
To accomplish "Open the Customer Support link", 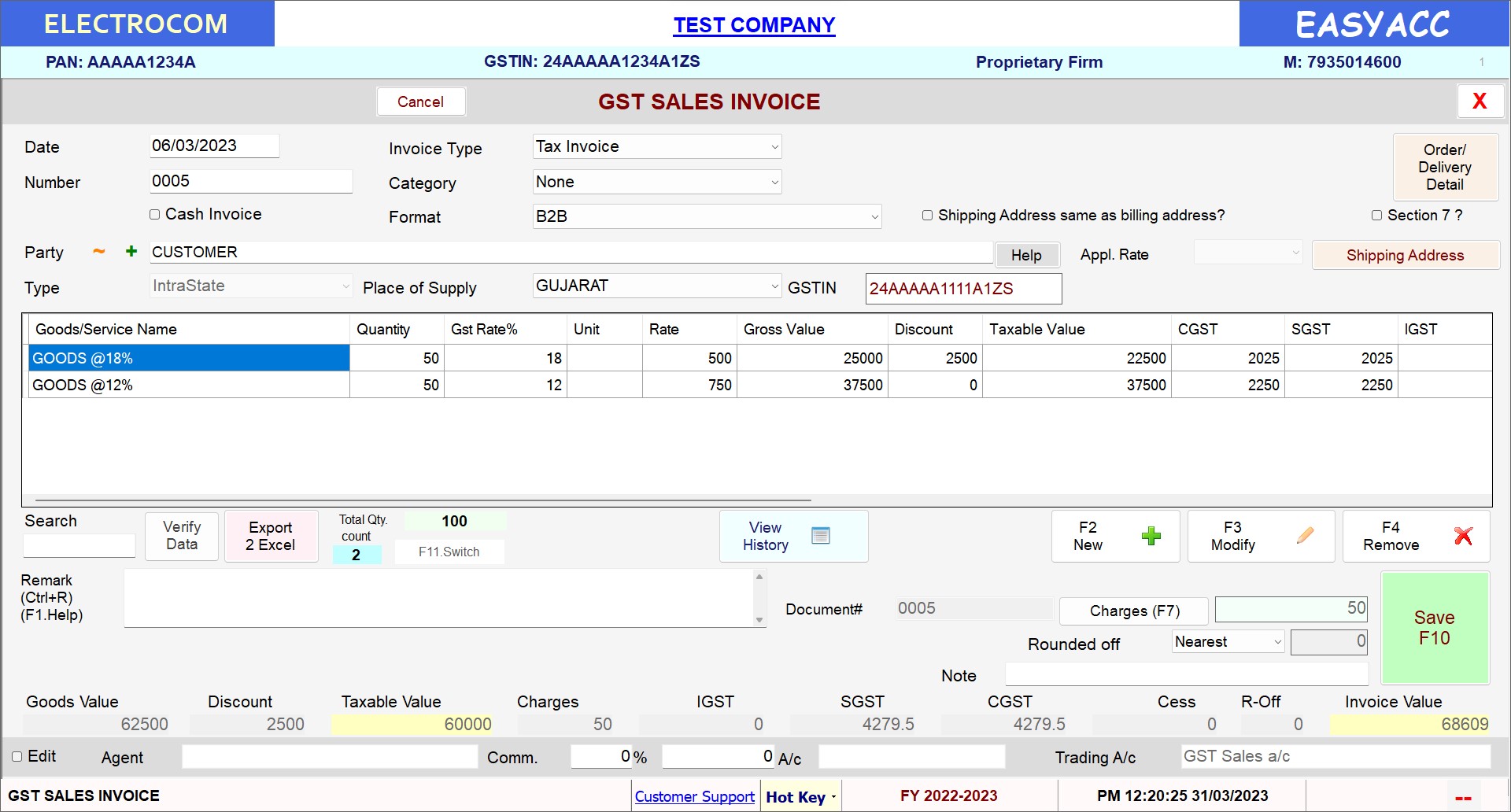I will pos(694,797).
